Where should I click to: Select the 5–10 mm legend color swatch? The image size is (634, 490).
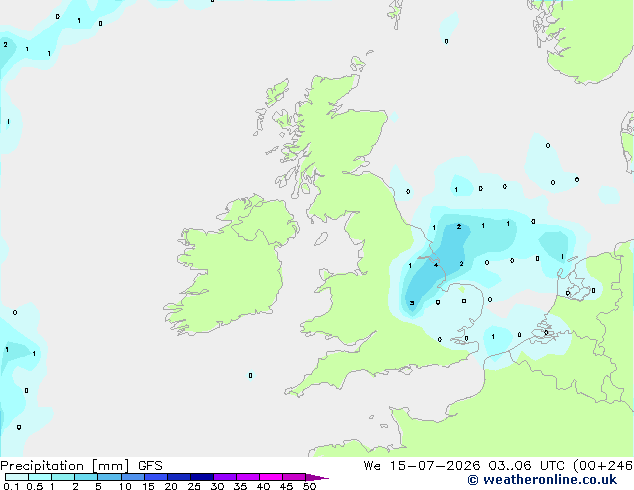click(x=110, y=477)
